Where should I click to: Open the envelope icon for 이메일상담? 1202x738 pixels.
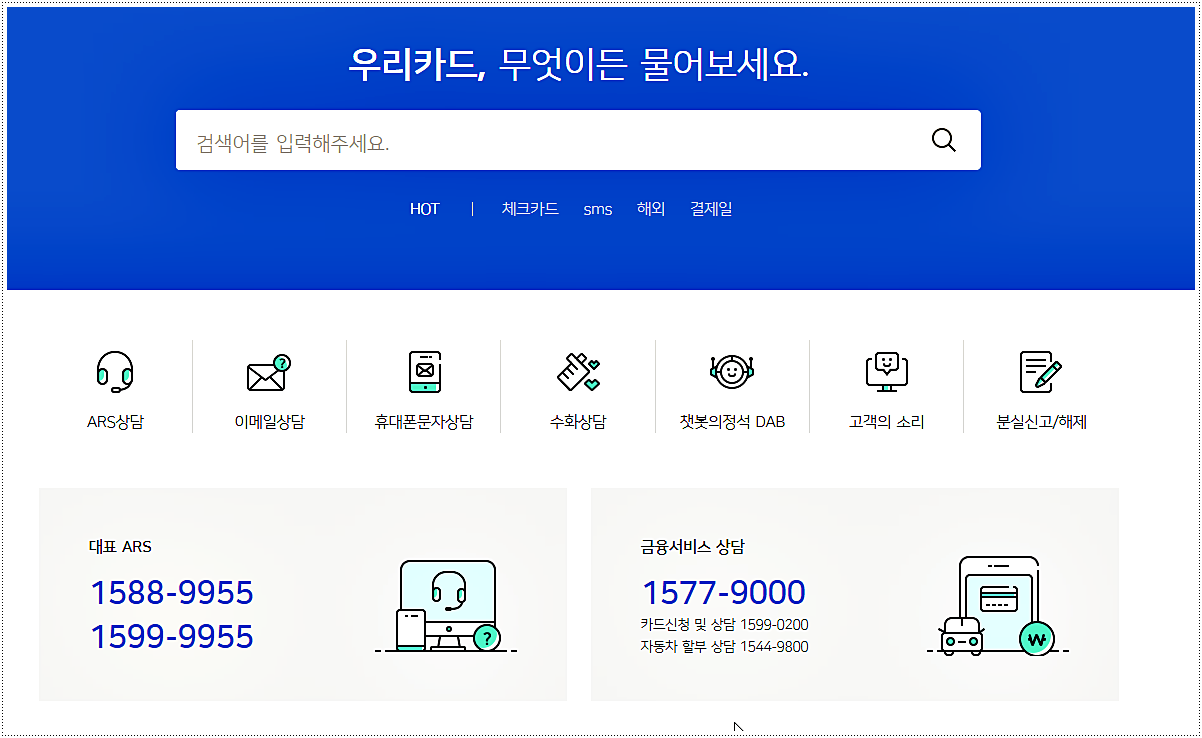[x=269, y=373]
